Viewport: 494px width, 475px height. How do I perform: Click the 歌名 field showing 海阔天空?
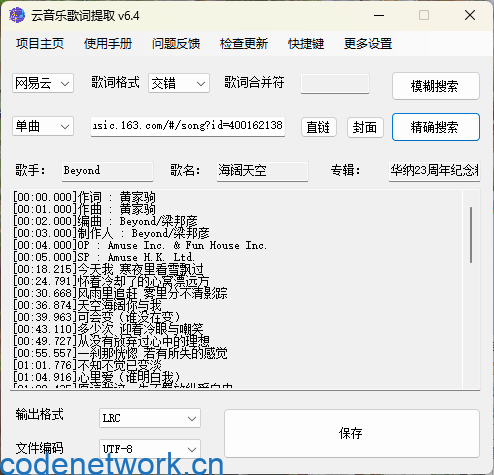262,171
